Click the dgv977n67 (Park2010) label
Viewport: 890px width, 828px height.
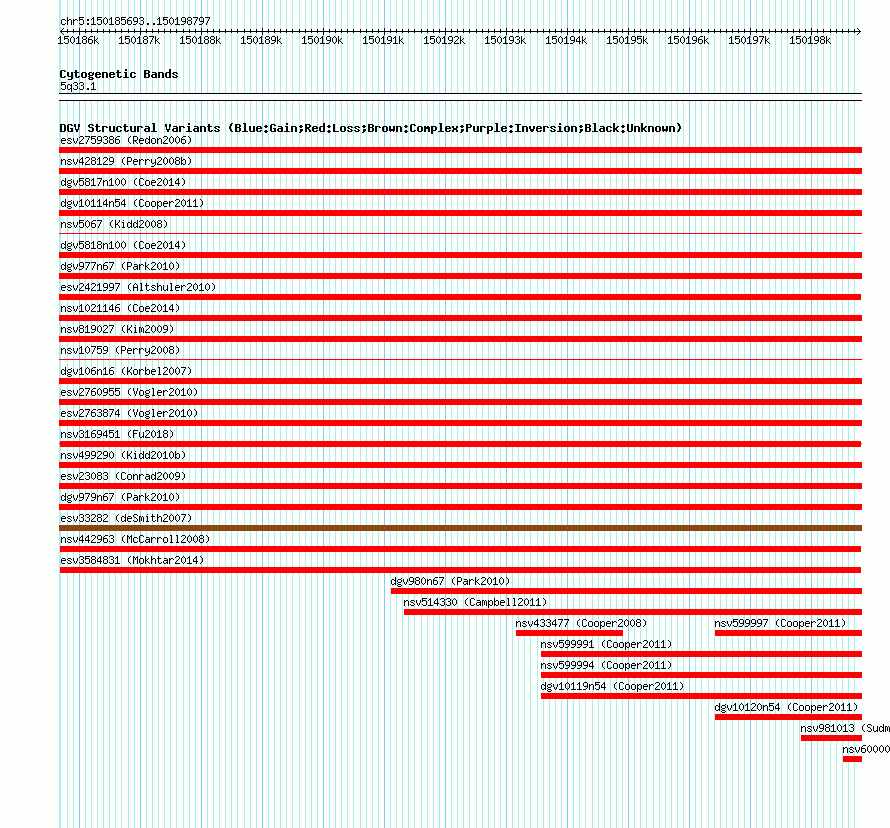120,266
